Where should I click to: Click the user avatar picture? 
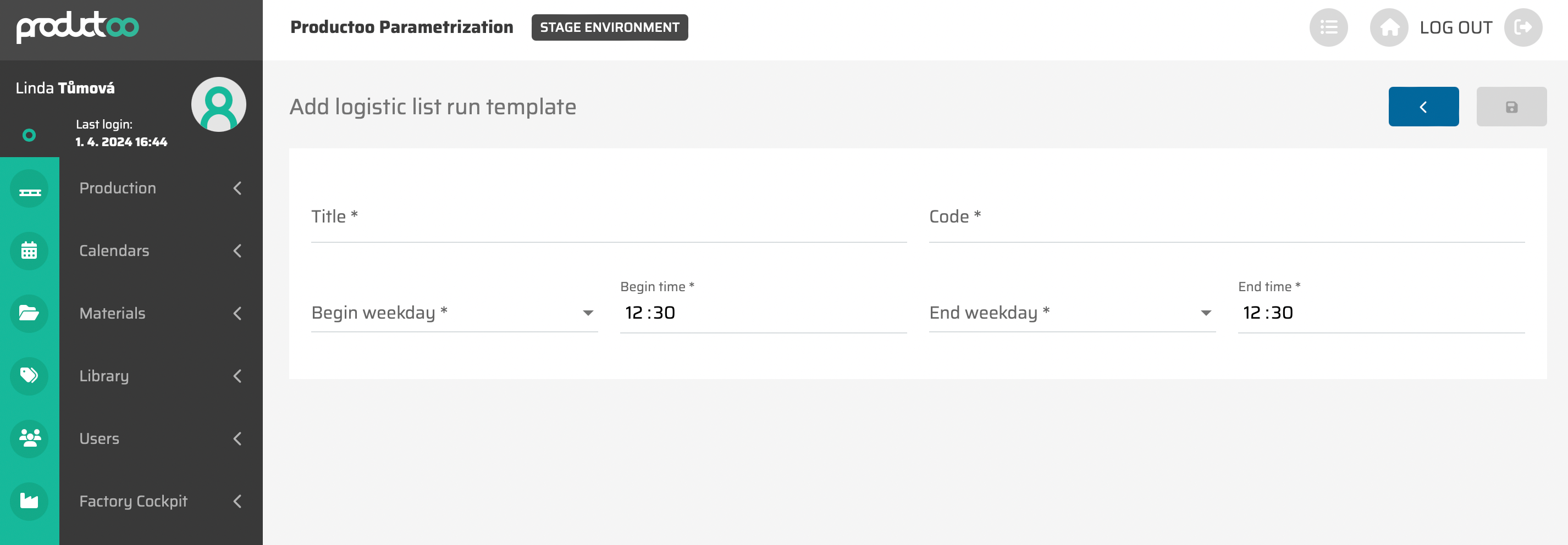coord(218,104)
